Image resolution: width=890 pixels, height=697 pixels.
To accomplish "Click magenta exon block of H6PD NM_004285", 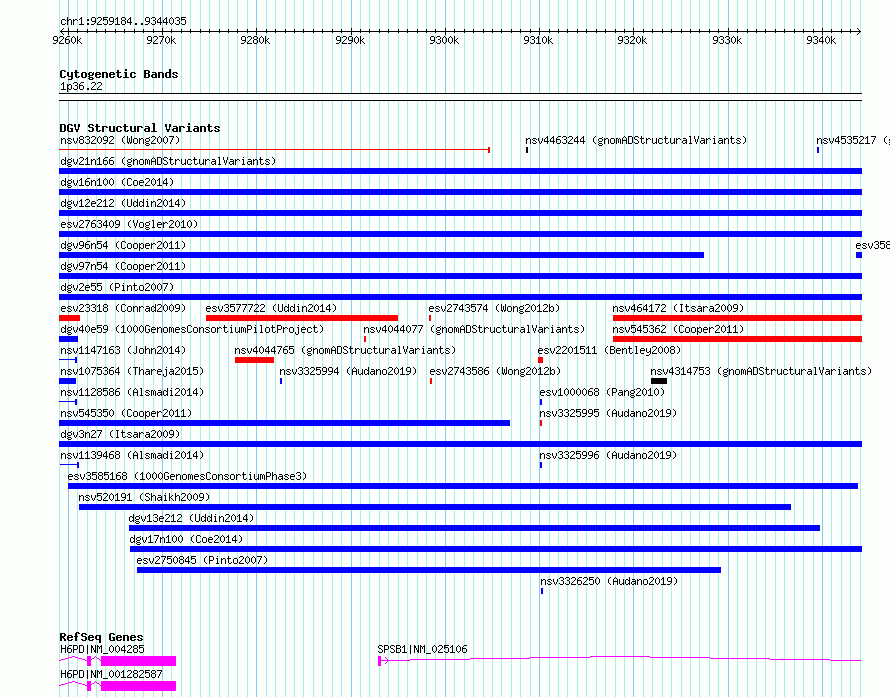I will point(138,661).
